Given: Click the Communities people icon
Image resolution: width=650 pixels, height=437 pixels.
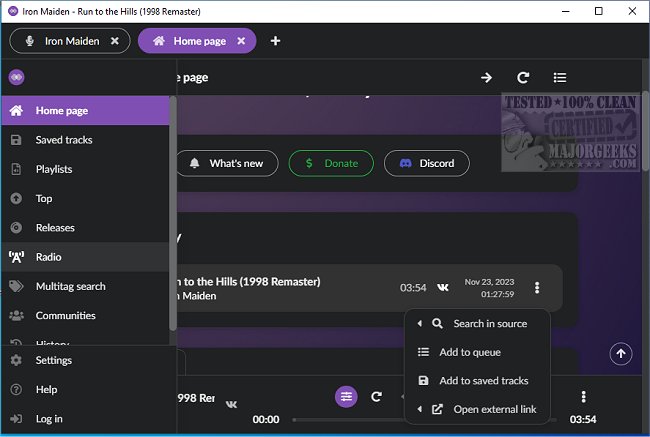Looking at the screenshot, I should tap(17, 316).
